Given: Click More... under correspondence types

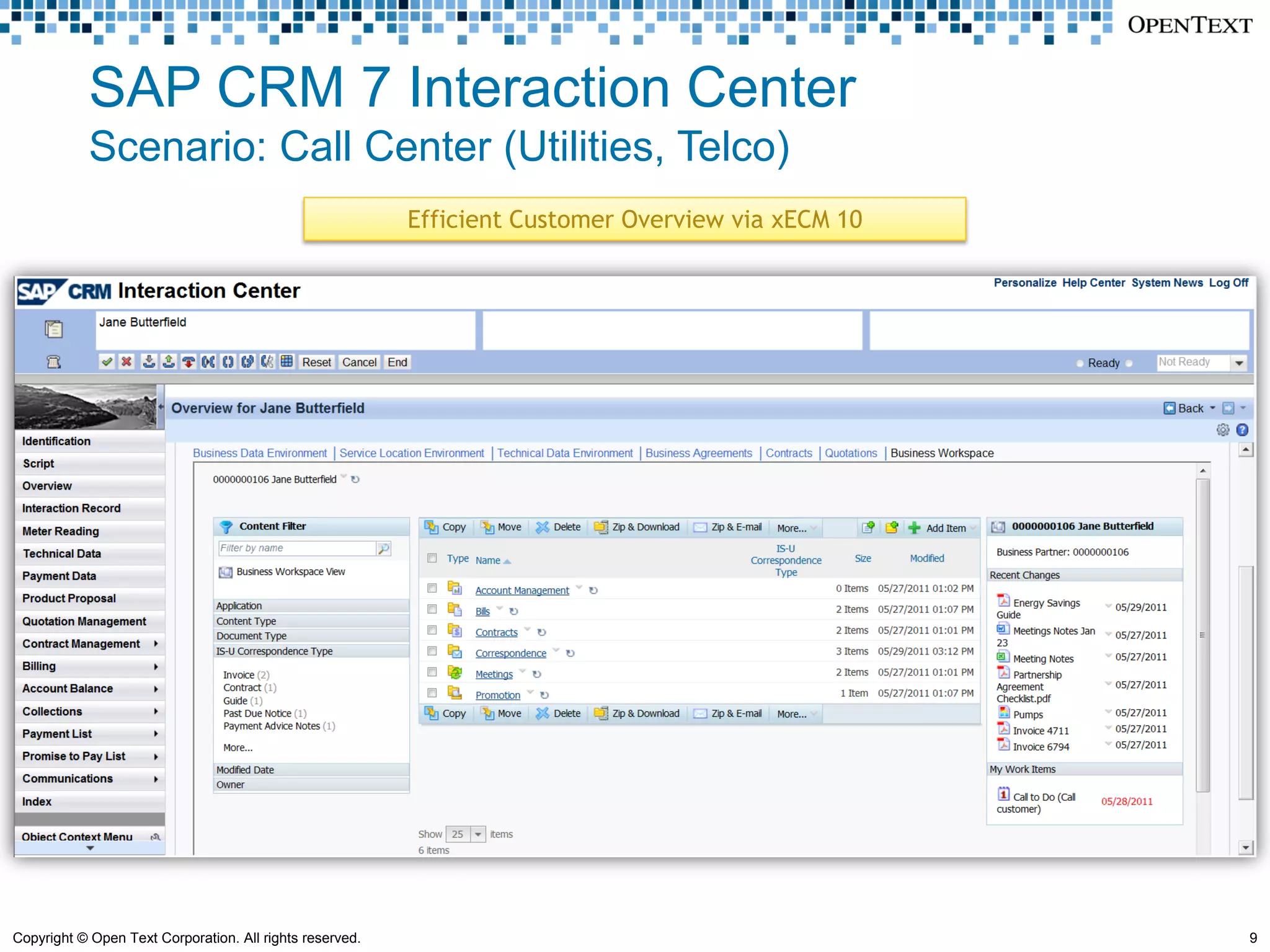Looking at the screenshot, I should click(x=238, y=747).
